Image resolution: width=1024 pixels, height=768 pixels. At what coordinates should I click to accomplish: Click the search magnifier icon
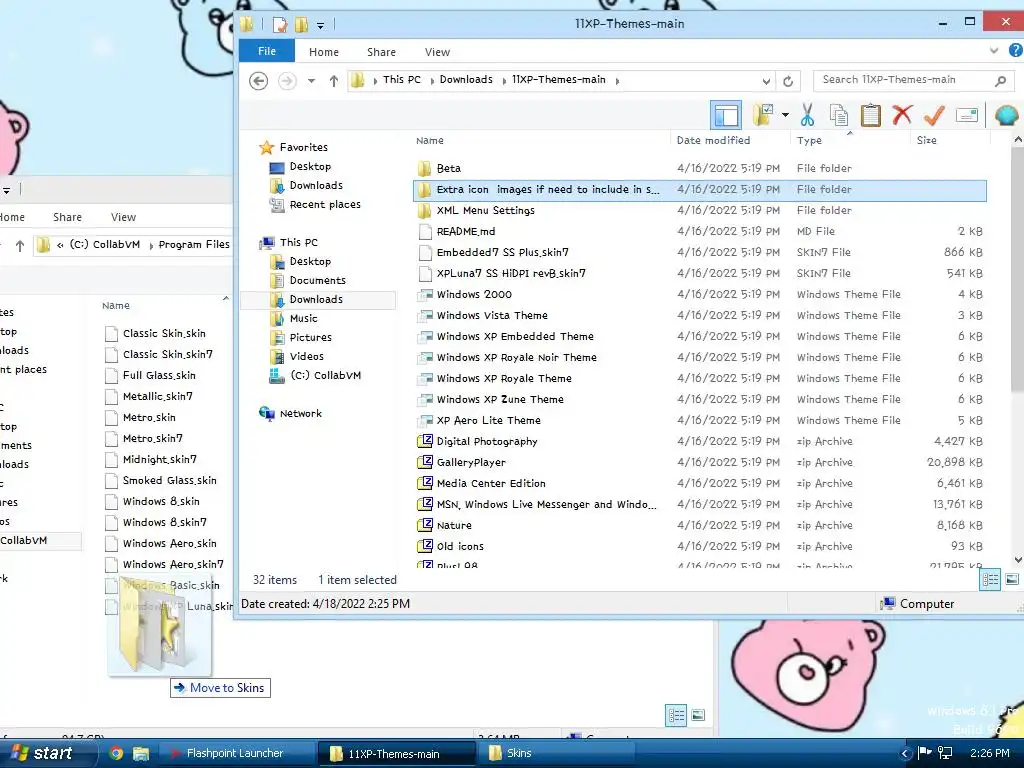click(1000, 80)
